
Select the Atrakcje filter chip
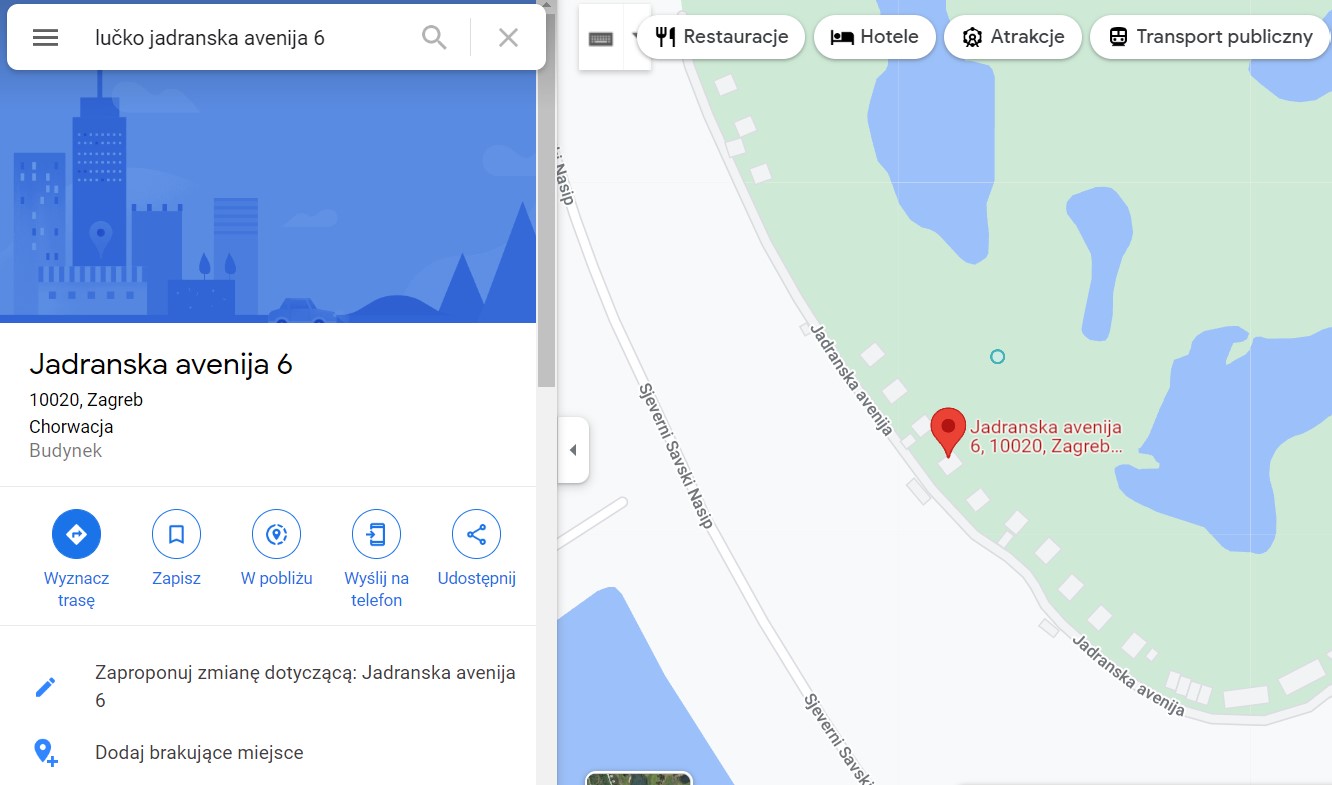click(x=1012, y=37)
